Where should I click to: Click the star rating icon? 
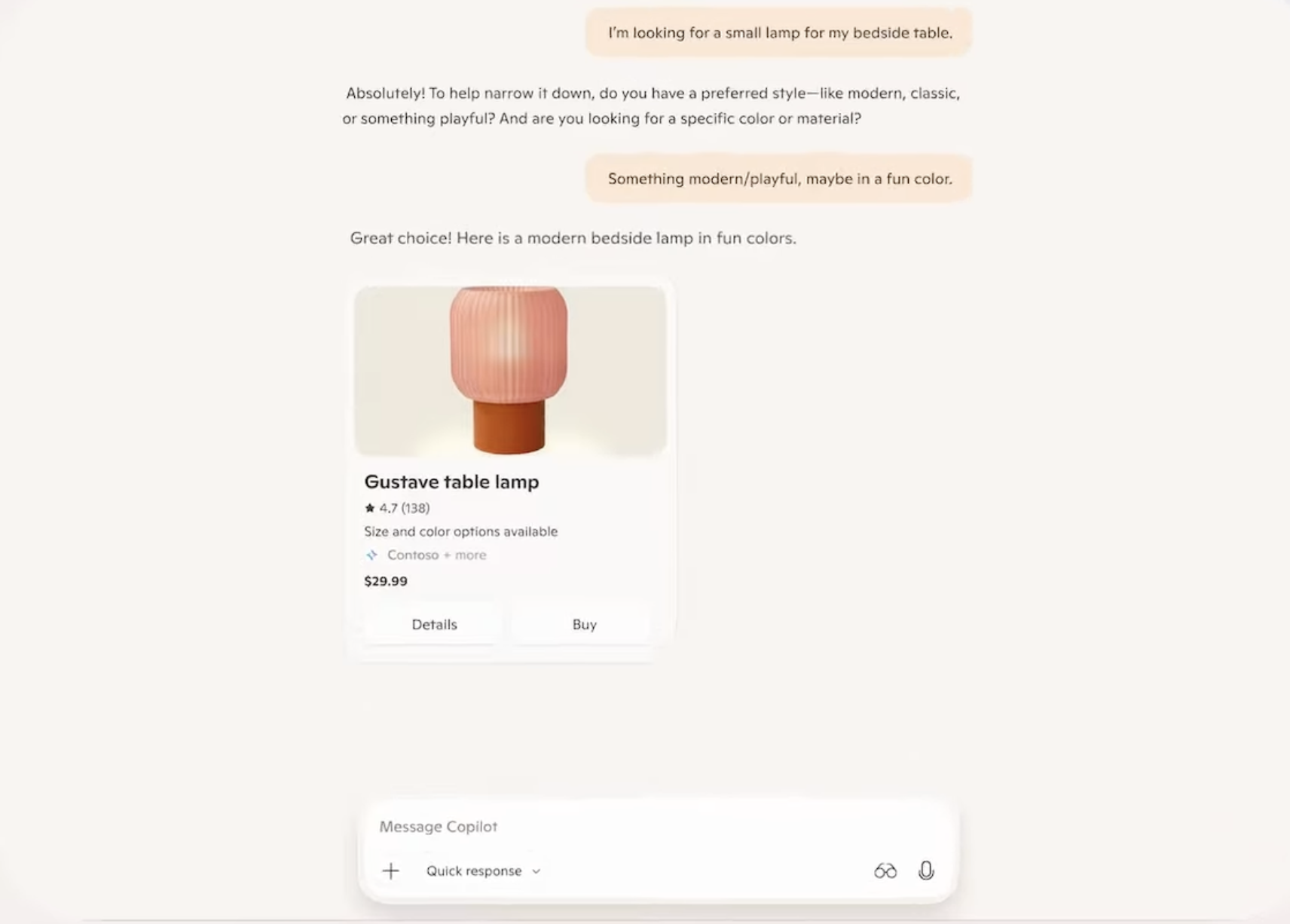(x=369, y=508)
